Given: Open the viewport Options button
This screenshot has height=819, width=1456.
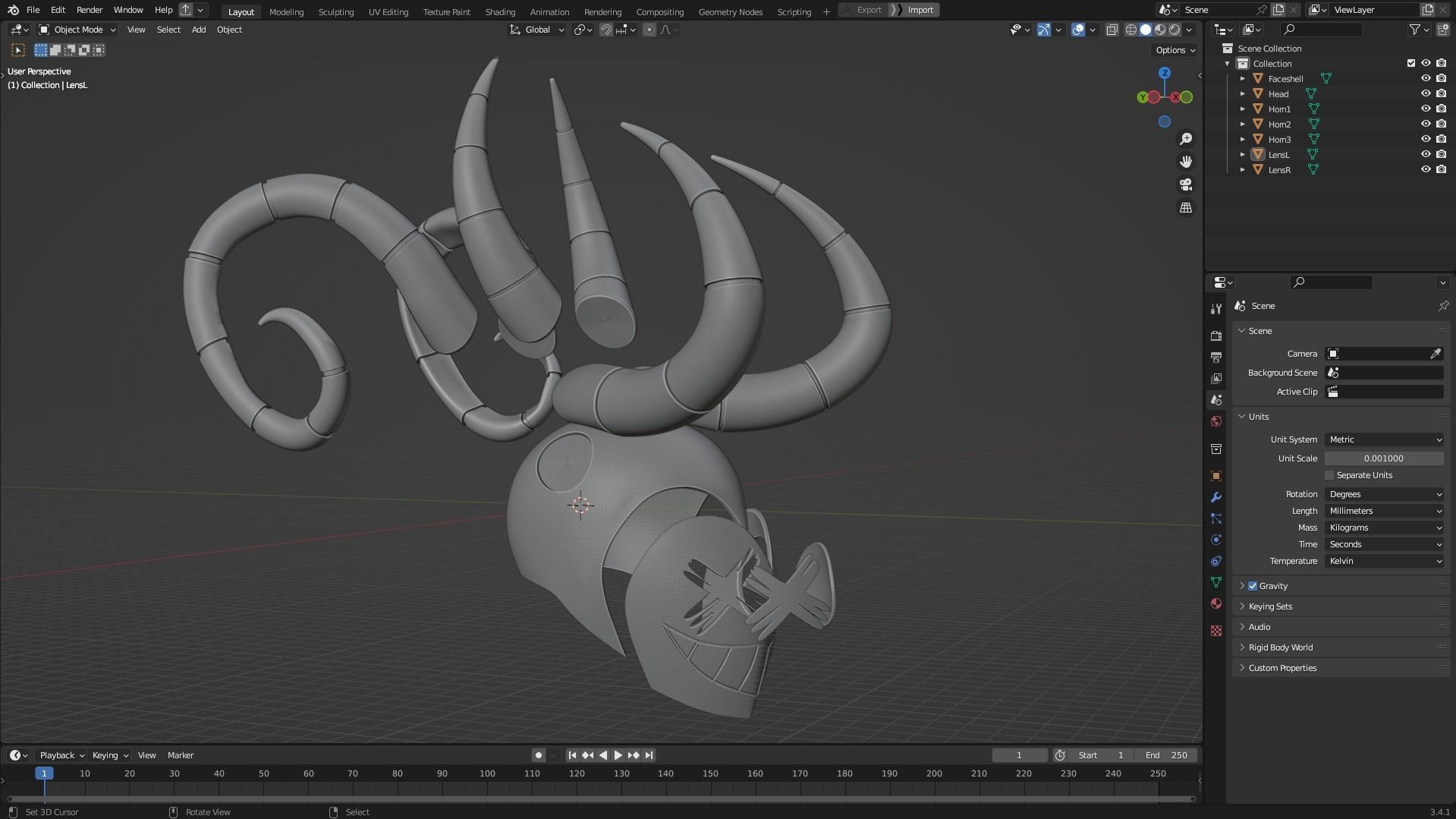Looking at the screenshot, I should pyautogui.click(x=1175, y=50).
